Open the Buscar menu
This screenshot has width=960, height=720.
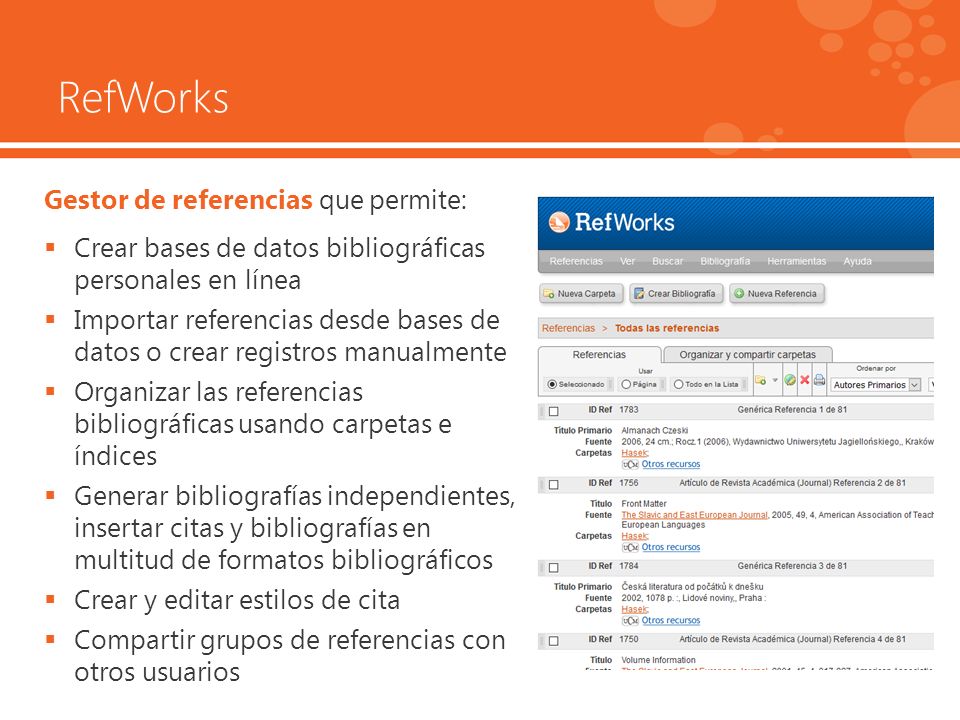pyautogui.click(x=667, y=261)
